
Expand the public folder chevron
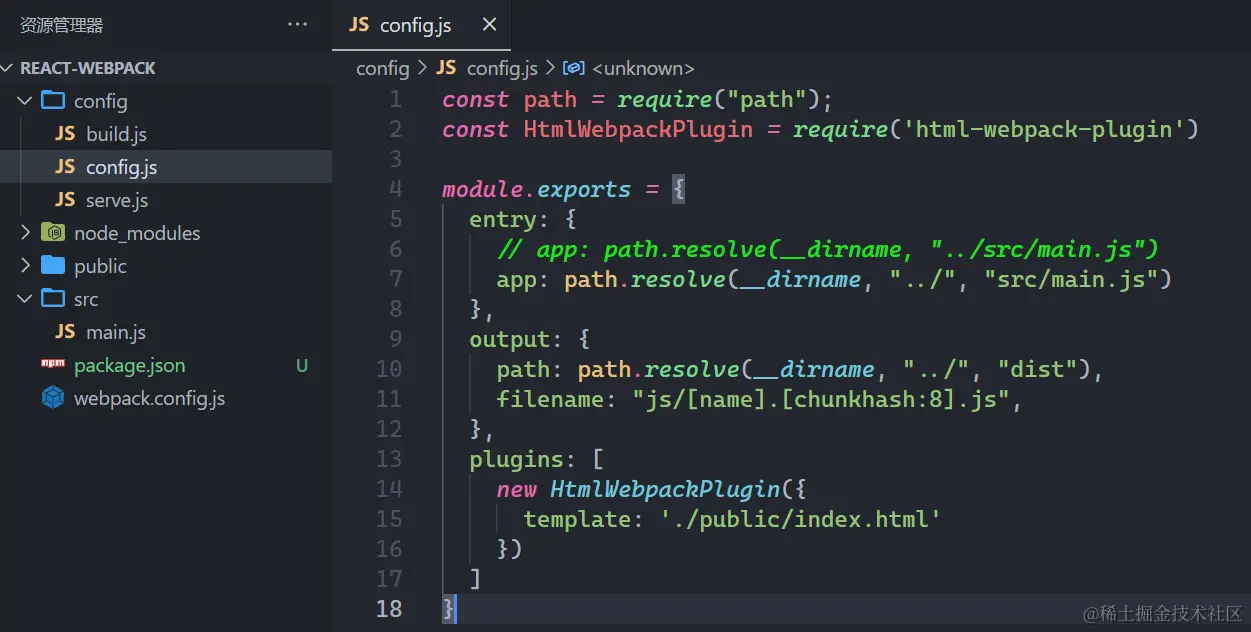click(25, 266)
